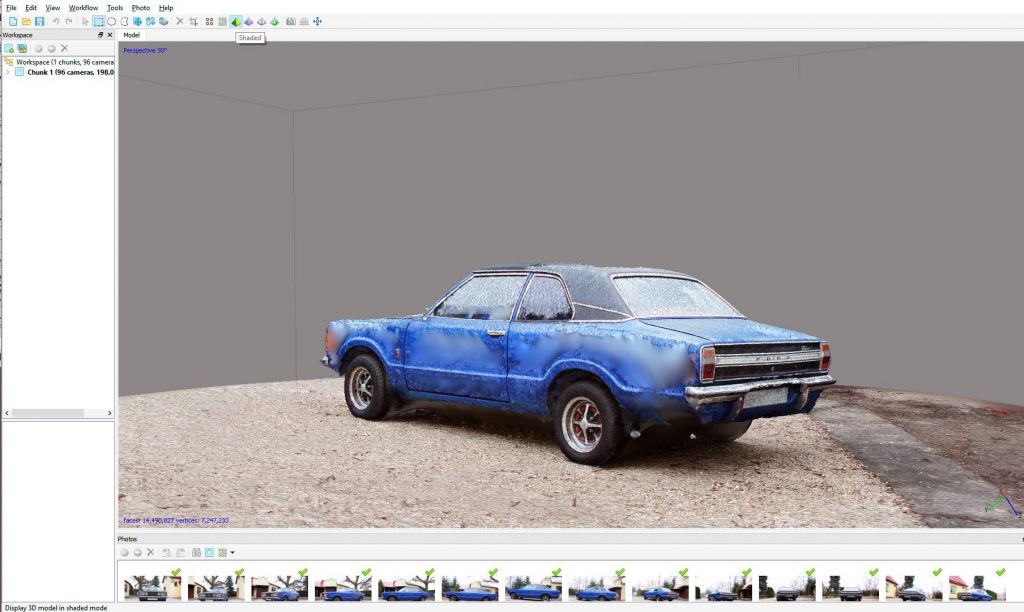Switch to Textured model view mode

coord(274,21)
